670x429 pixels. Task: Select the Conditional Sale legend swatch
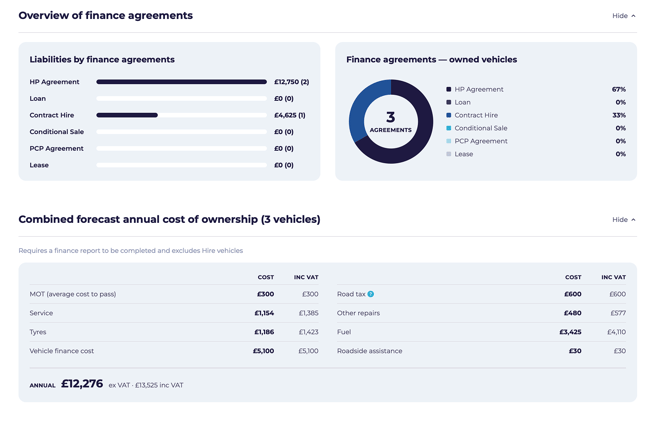449,128
